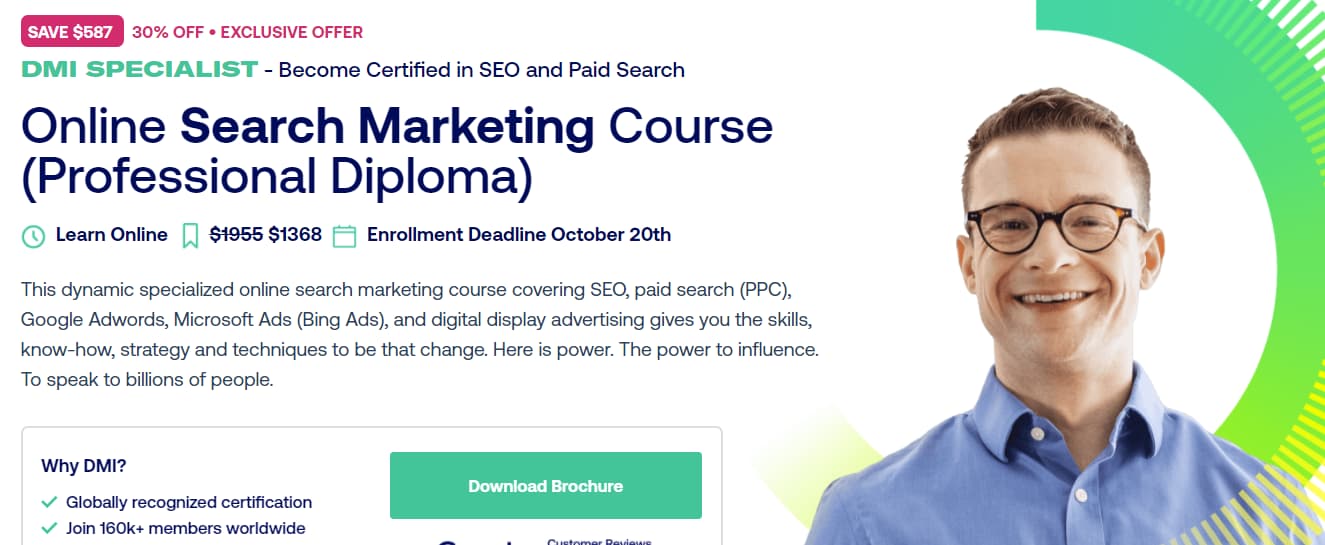Click the crossed-out $1955 price
This screenshot has width=1325, height=545.
[x=236, y=235]
